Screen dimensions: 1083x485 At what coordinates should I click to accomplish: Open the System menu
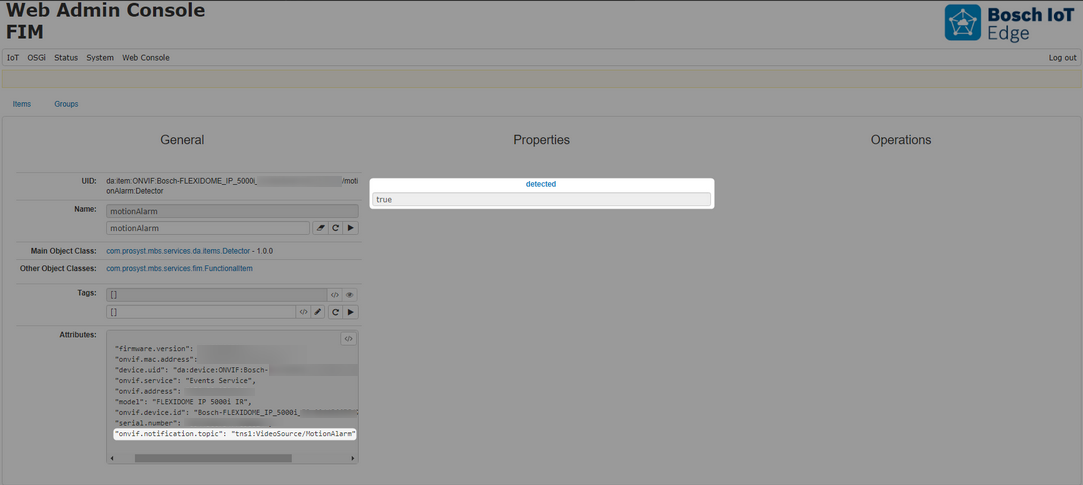(x=100, y=57)
